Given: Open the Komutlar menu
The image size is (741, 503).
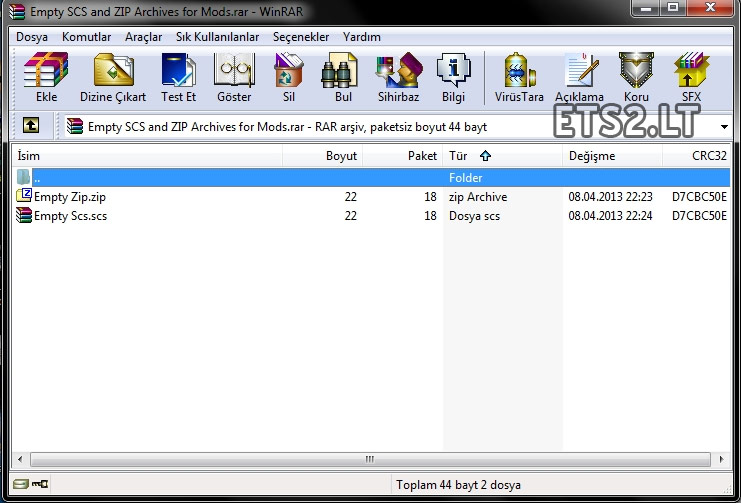Looking at the screenshot, I should pyautogui.click(x=86, y=37).
